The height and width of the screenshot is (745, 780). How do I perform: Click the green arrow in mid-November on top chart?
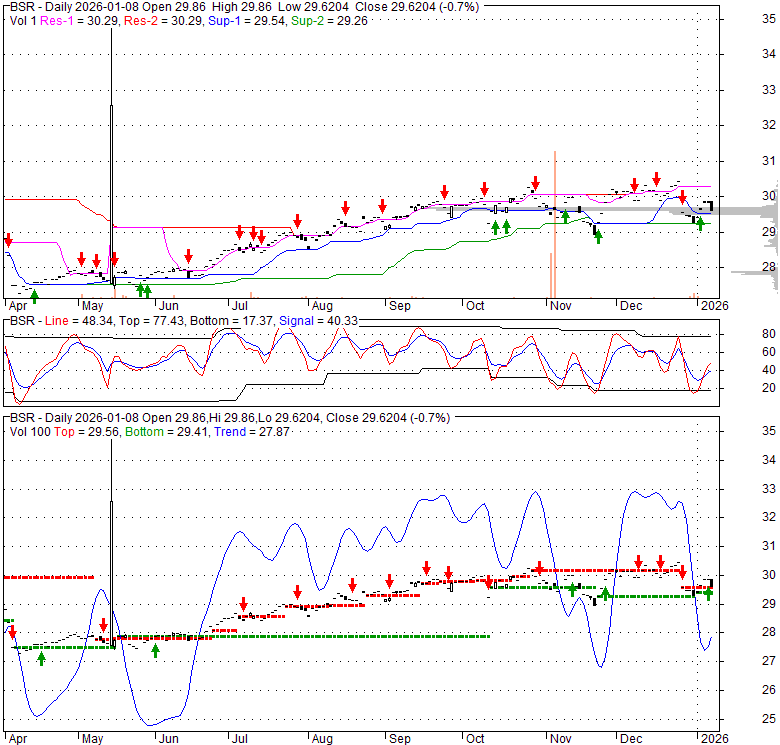point(597,236)
